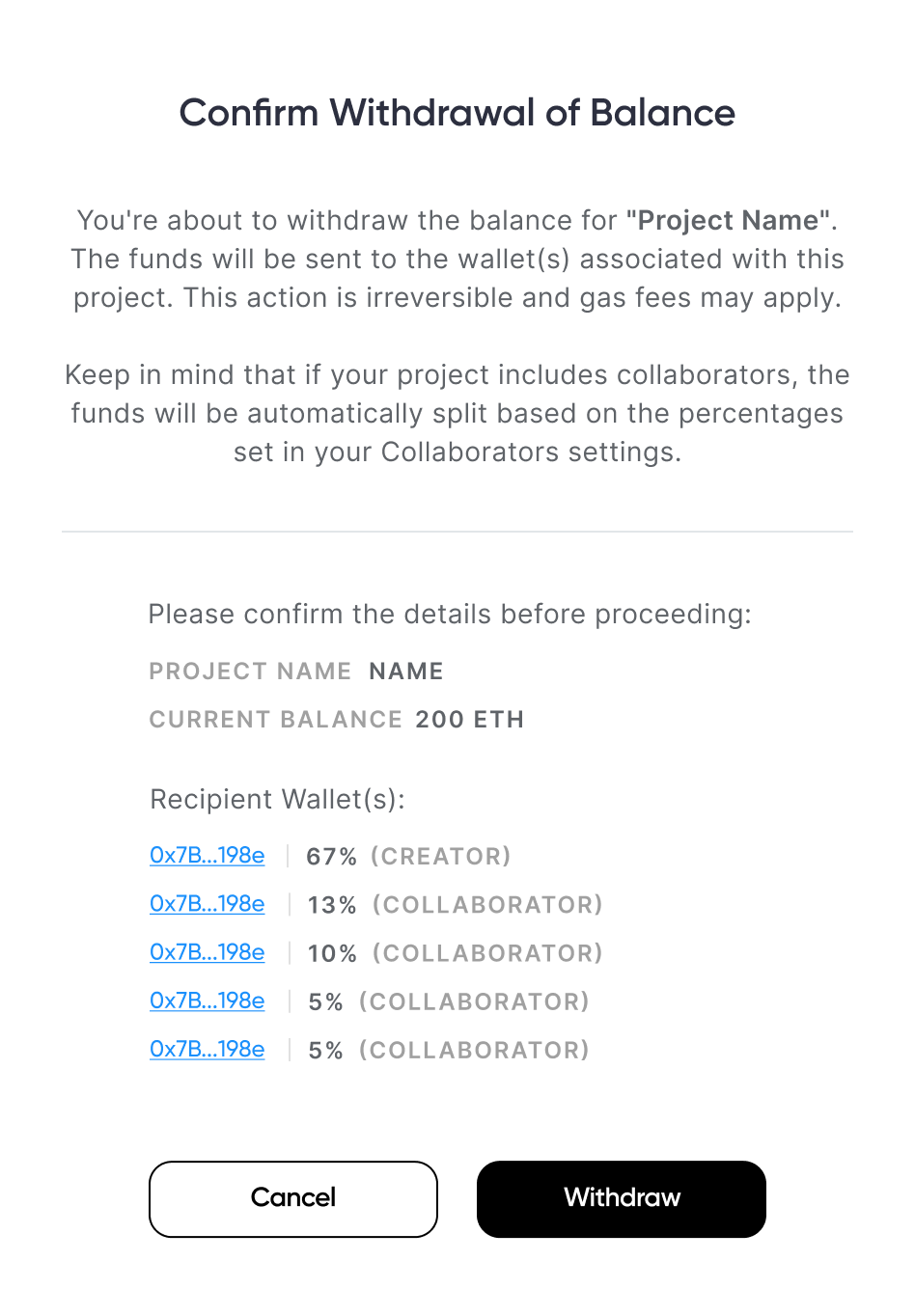Click the (CREATOR) role label
Viewport: 915px width, 1316px height.
pyautogui.click(x=441, y=857)
